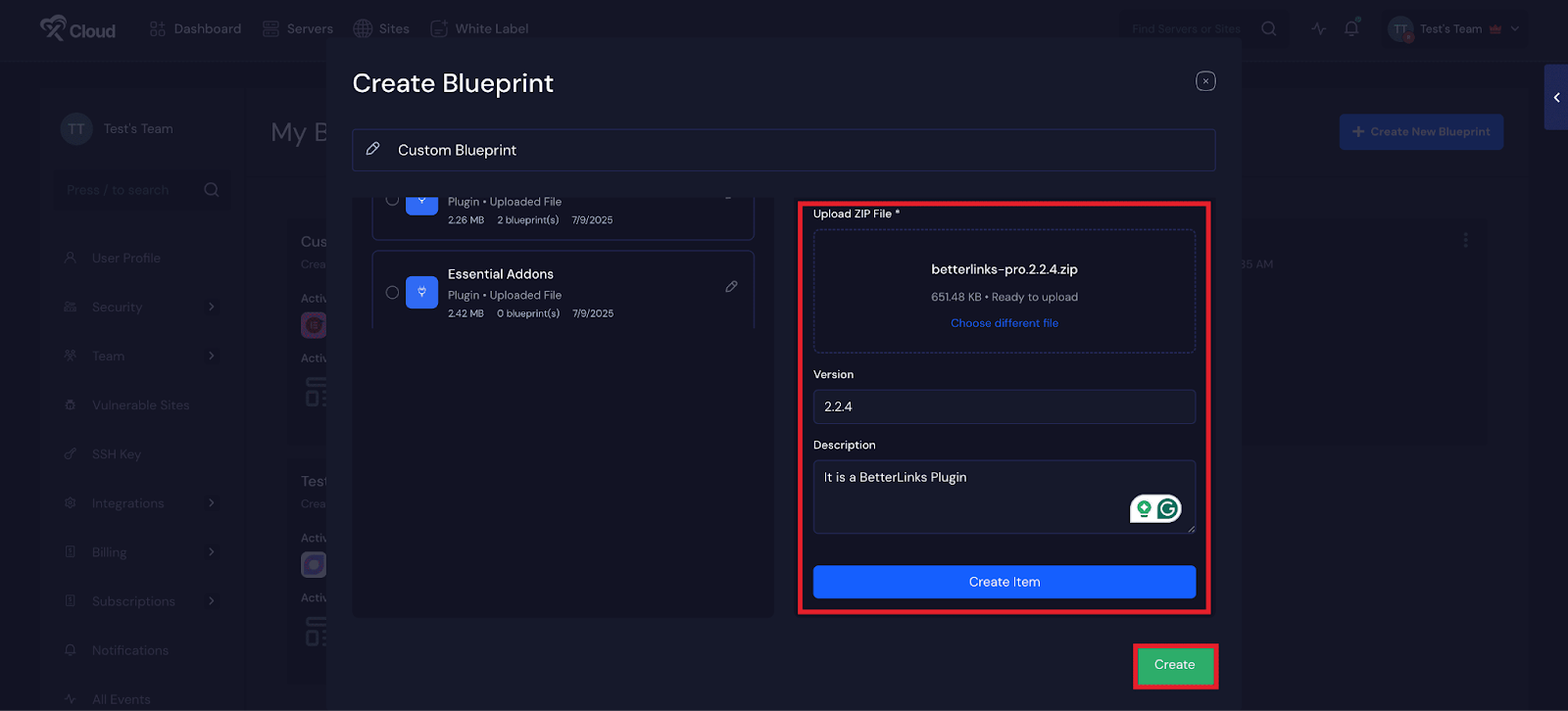Screen dimensions: 1568x711
Task: Click the TT avatar in the top bar
Action: pyautogui.click(x=1400, y=28)
